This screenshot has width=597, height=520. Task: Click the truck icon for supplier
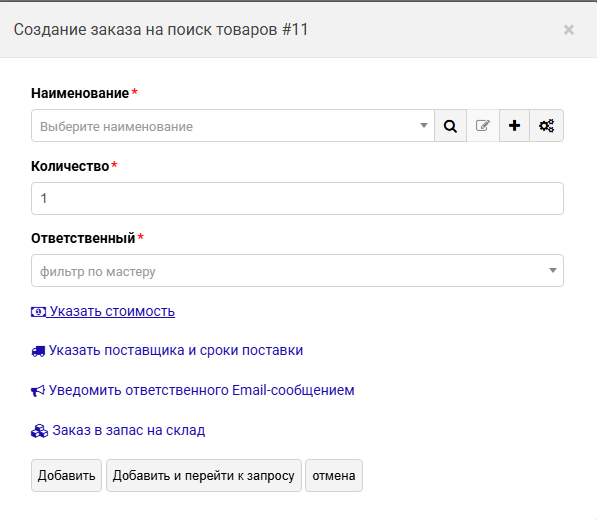(x=38, y=351)
